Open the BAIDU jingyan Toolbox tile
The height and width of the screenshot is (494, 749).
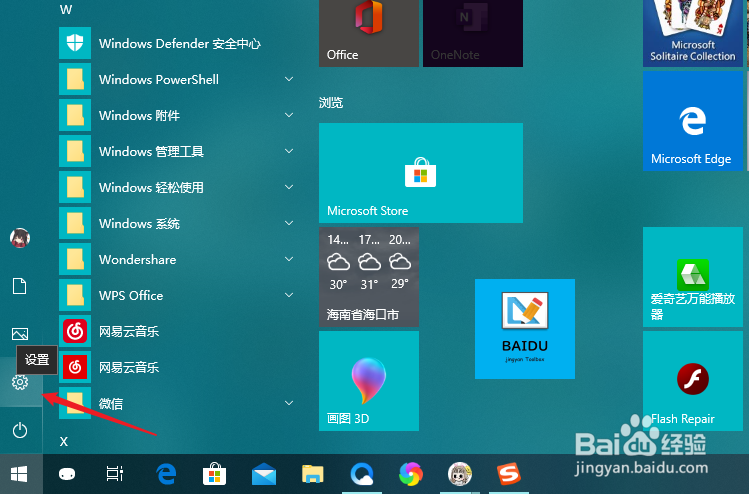[525, 329]
